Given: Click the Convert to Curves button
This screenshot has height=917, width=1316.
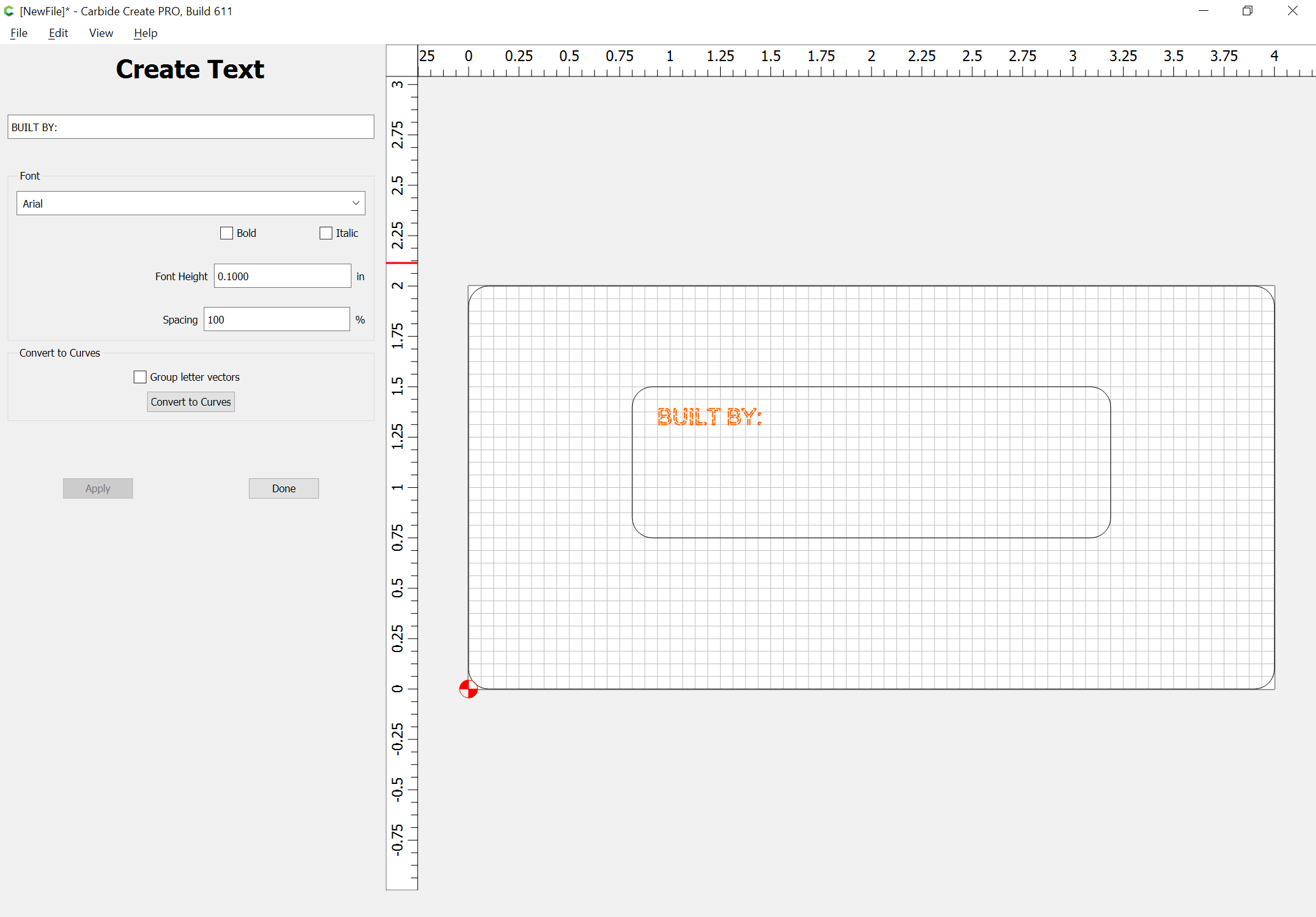Looking at the screenshot, I should 190,402.
